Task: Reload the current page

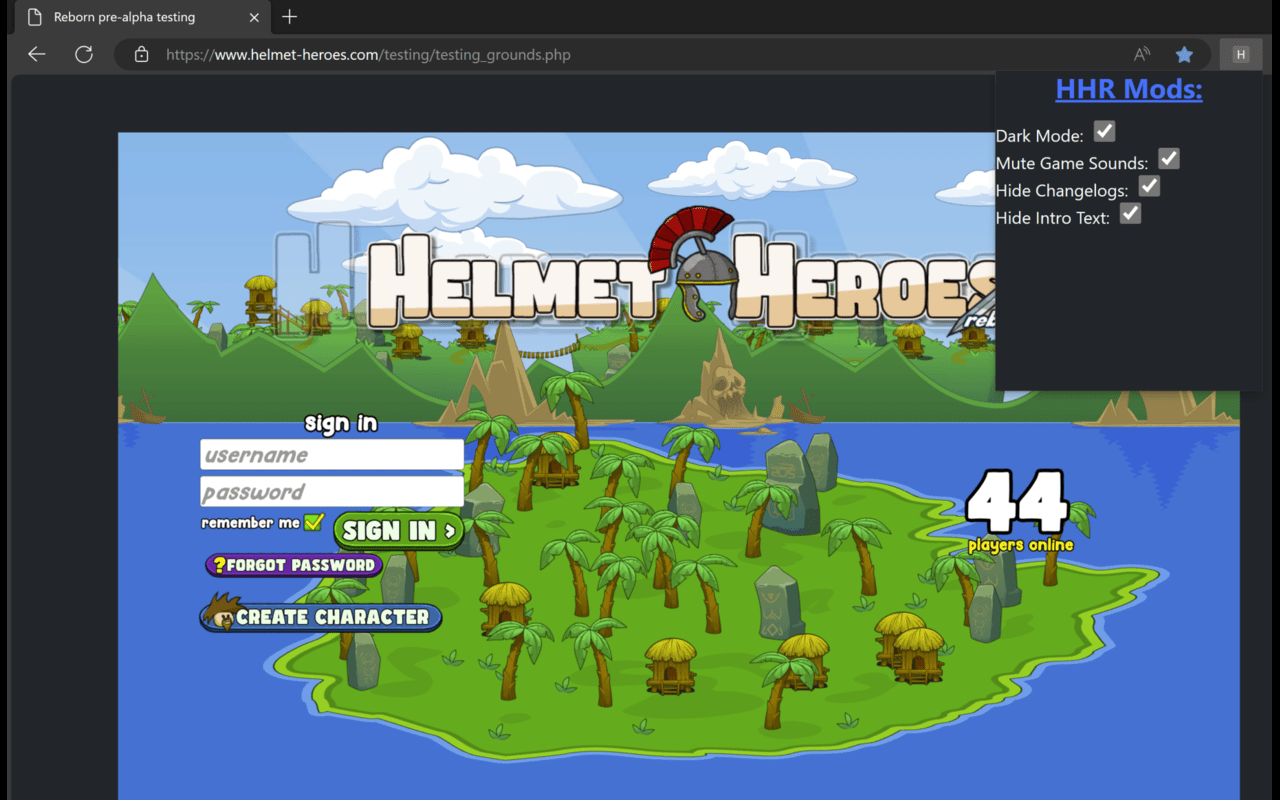Action: [x=84, y=54]
